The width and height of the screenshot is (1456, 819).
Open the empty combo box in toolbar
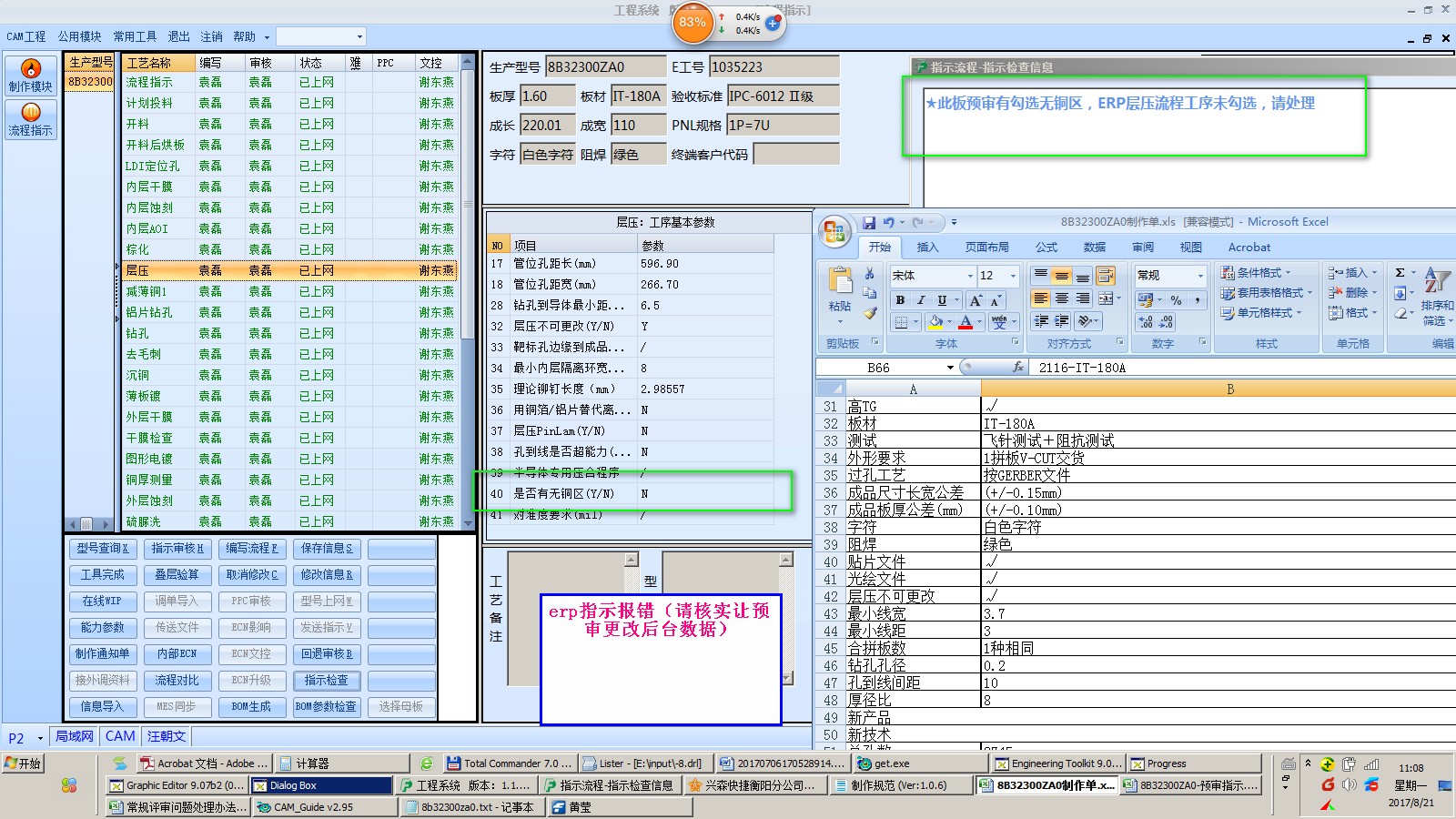[320, 36]
